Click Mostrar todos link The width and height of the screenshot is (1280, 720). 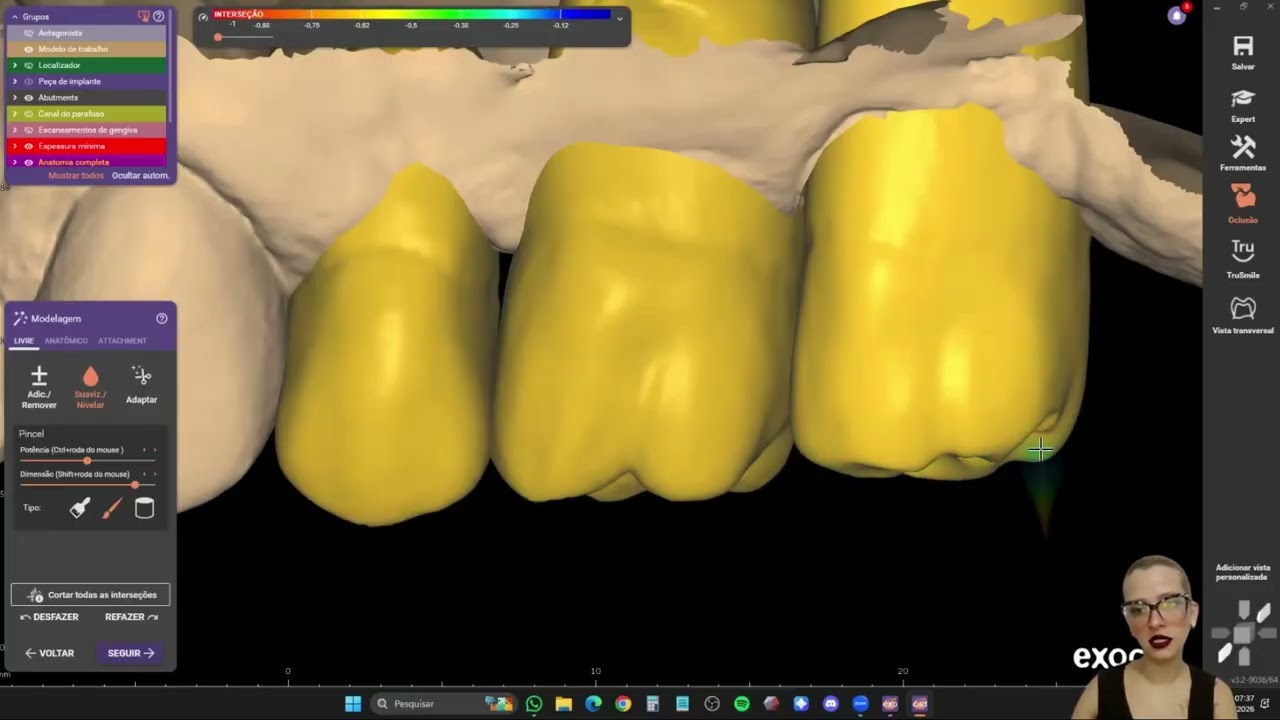pos(76,175)
